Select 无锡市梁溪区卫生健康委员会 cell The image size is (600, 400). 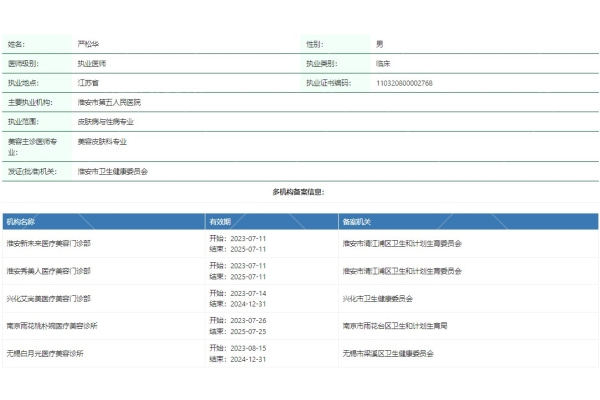tap(388, 353)
